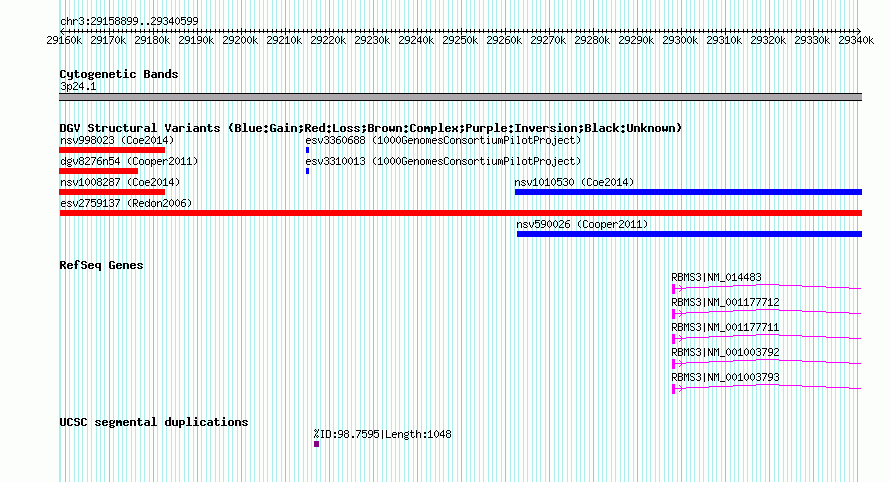Select the magenta exon glyph of NM_001003792

674,364
